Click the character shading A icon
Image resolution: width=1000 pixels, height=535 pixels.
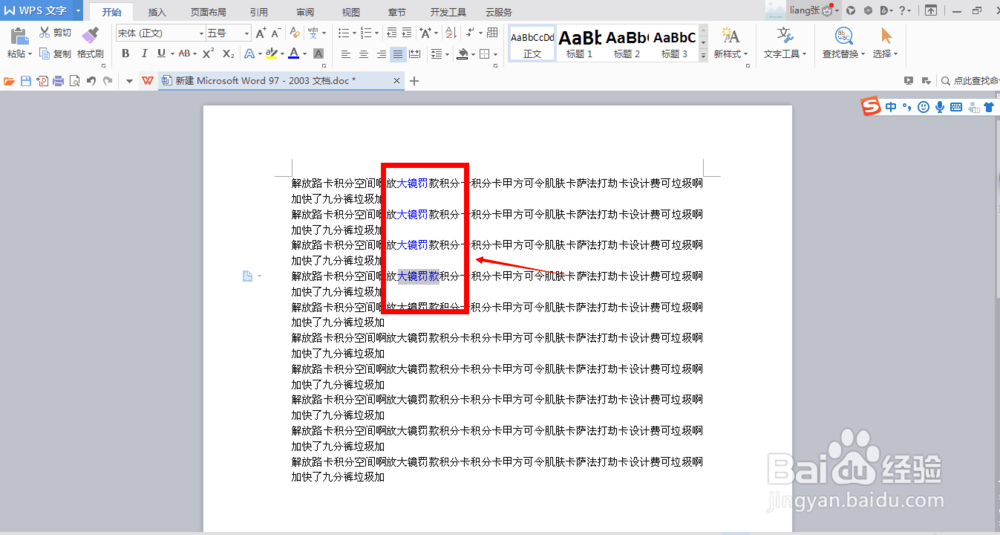[318, 54]
